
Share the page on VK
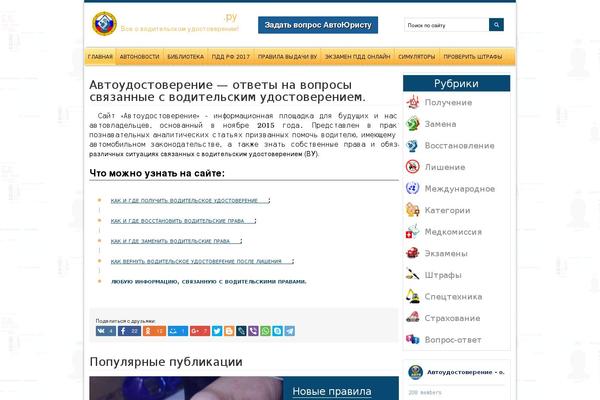[x=106, y=331]
